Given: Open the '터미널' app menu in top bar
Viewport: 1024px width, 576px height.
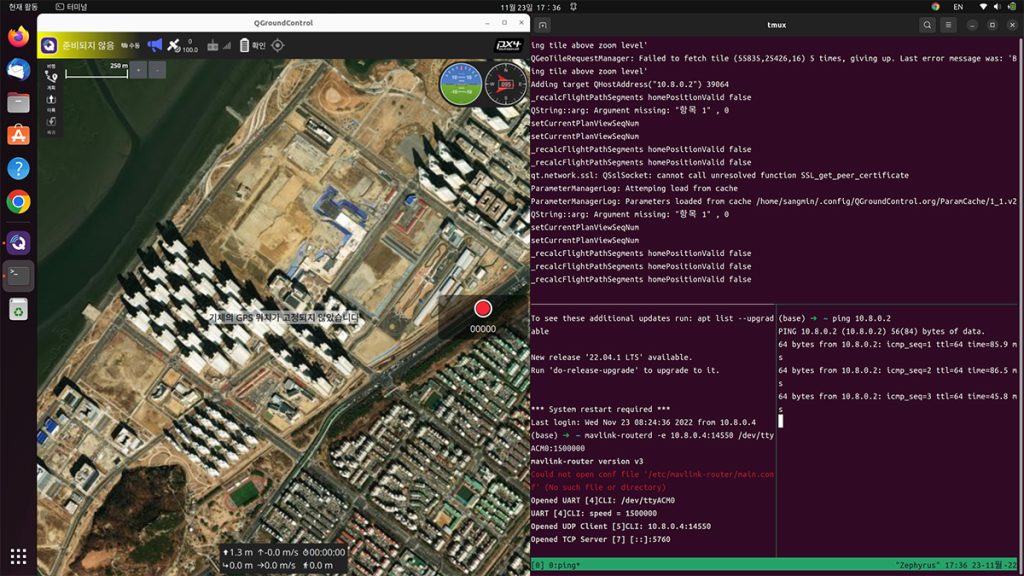Looking at the screenshot, I should (71, 7).
